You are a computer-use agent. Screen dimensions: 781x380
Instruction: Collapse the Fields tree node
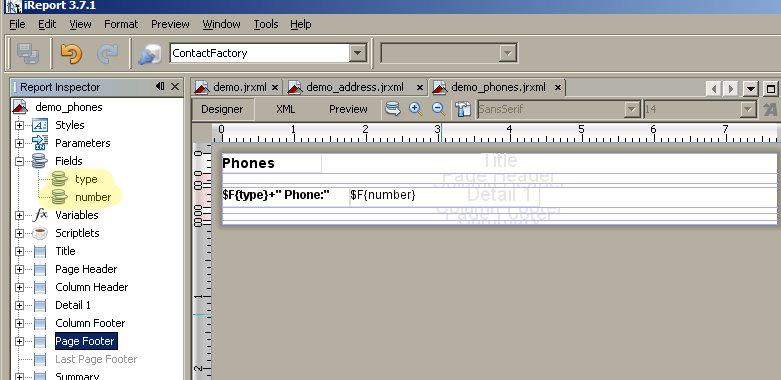(19, 161)
